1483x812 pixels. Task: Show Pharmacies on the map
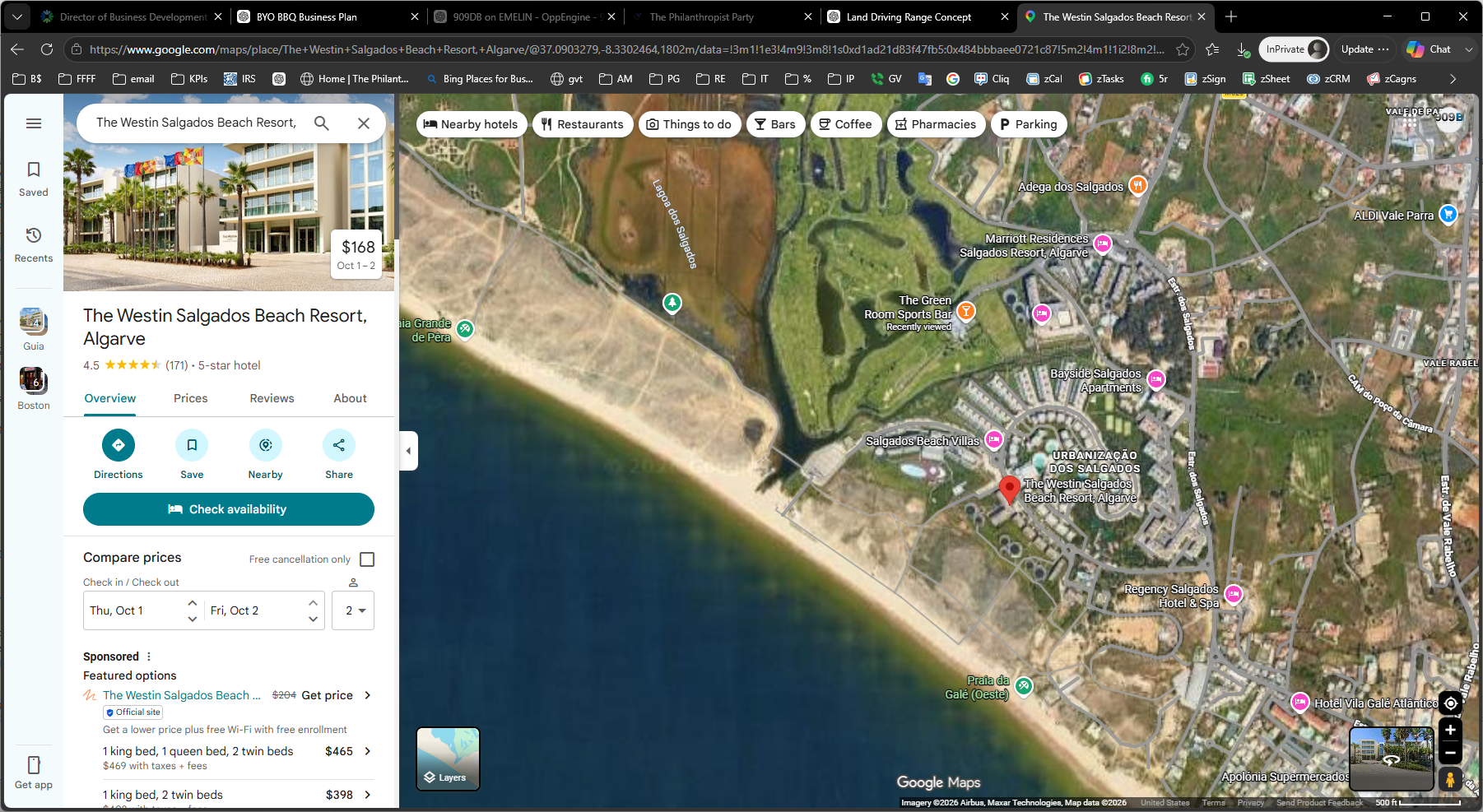(937, 124)
